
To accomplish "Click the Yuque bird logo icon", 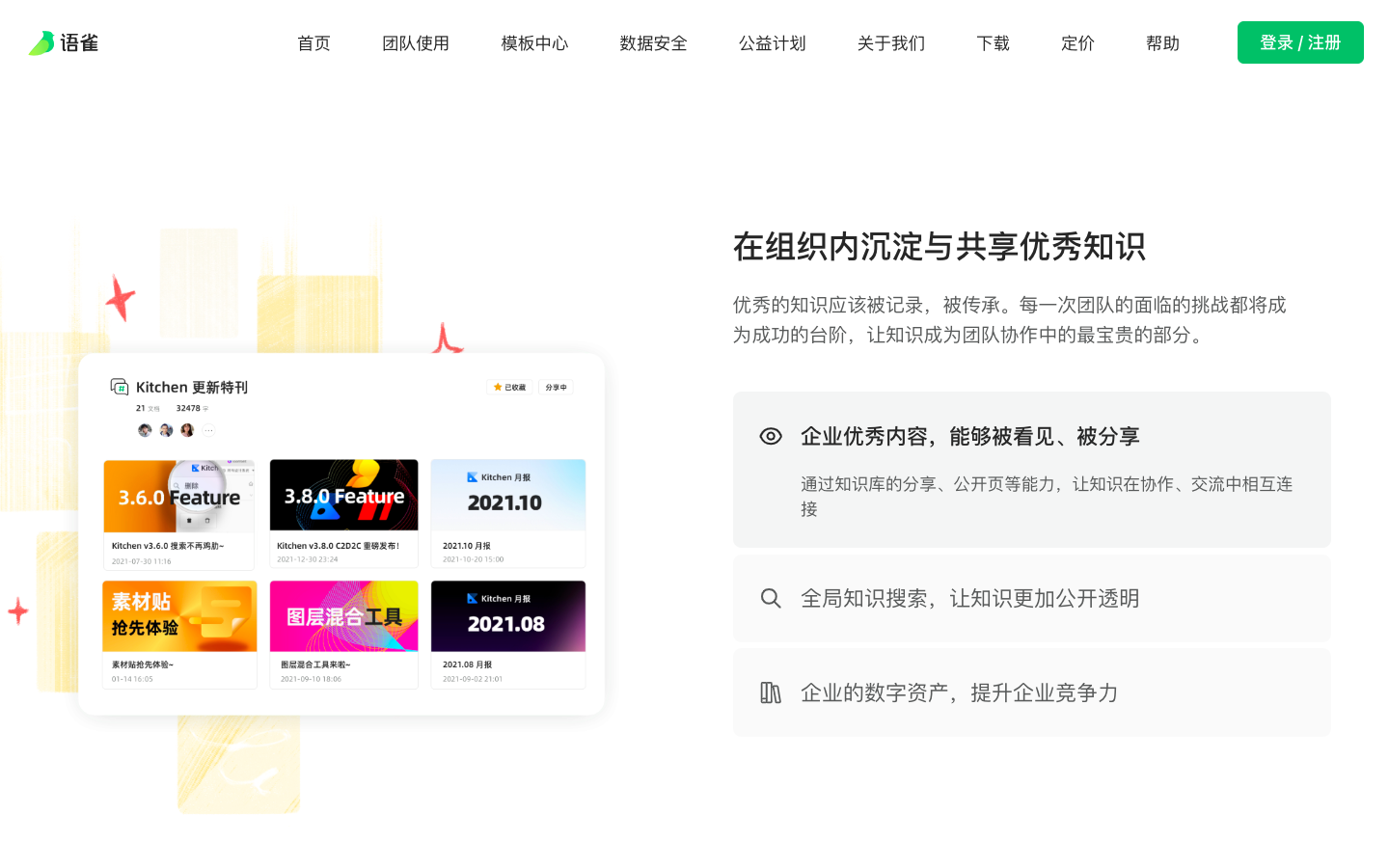I will point(41,43).
